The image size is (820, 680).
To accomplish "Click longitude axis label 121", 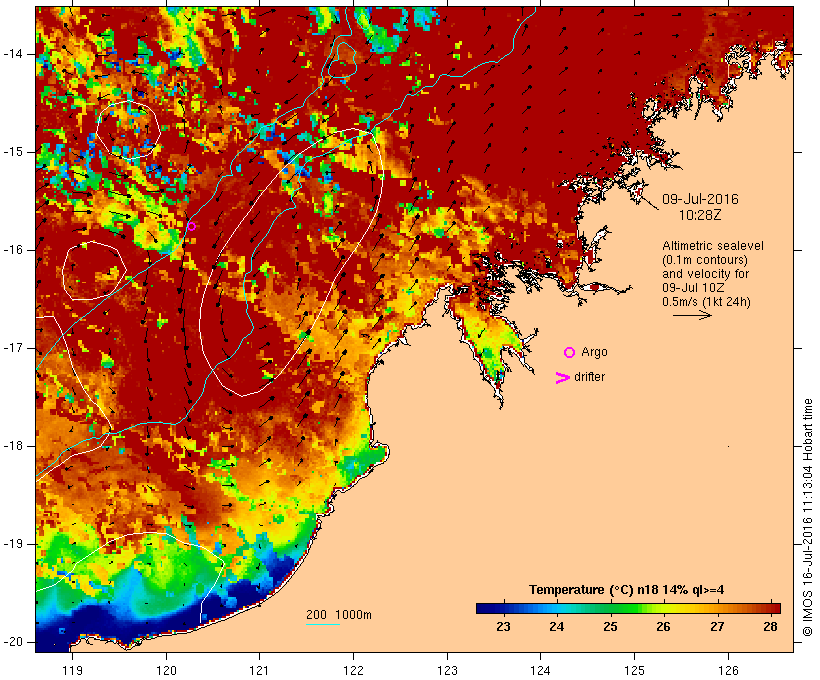I will coord(259,670).
